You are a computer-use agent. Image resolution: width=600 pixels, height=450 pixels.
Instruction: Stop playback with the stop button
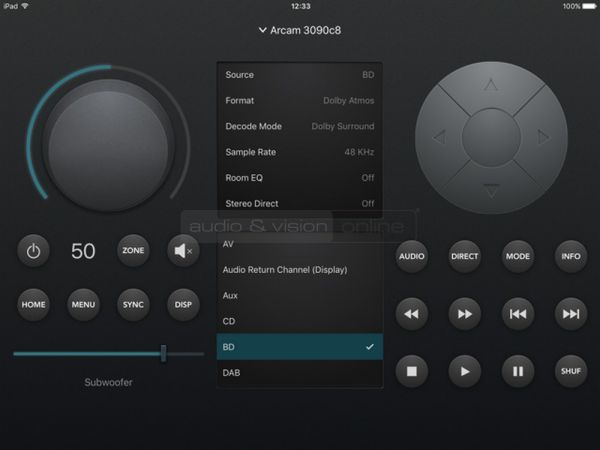click(x=411, y=371)
